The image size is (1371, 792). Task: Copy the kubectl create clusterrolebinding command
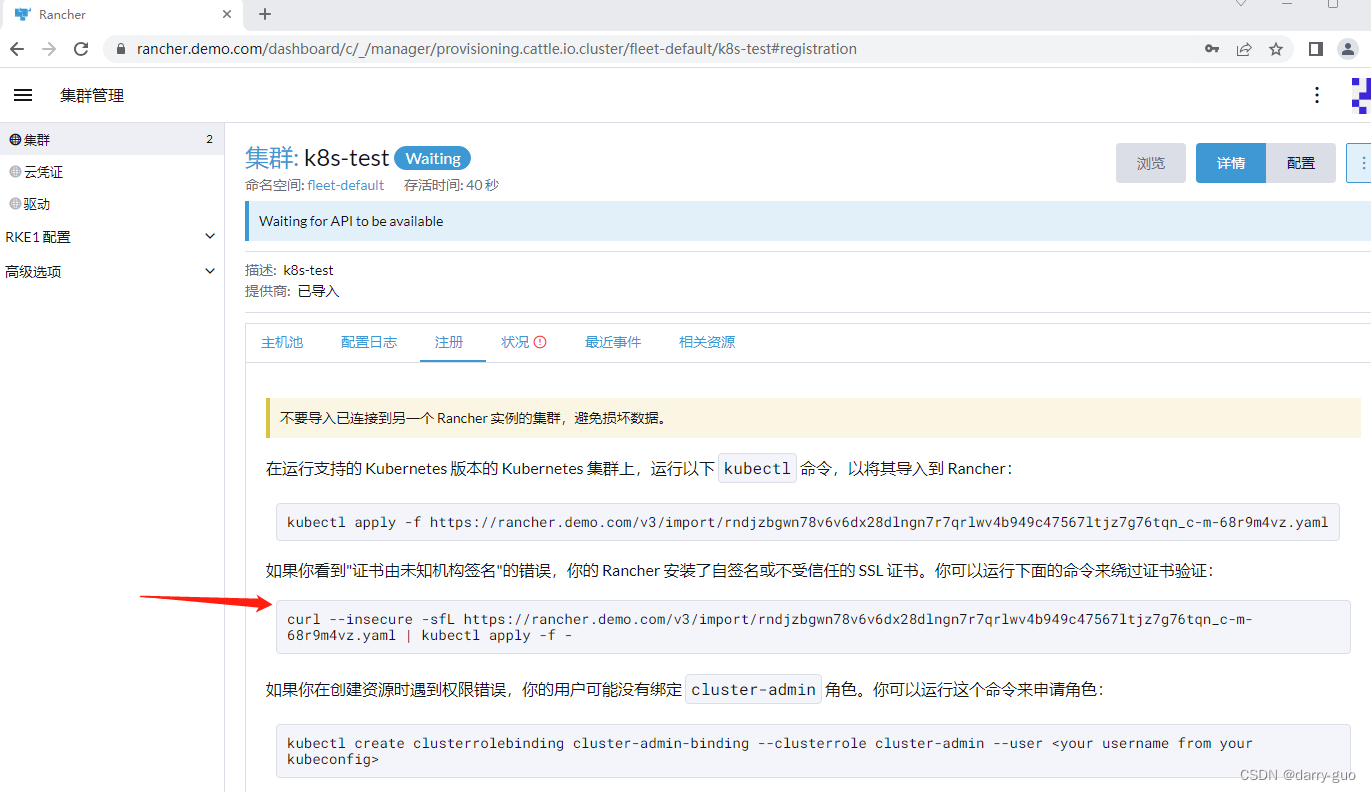(x=813, y=751)
